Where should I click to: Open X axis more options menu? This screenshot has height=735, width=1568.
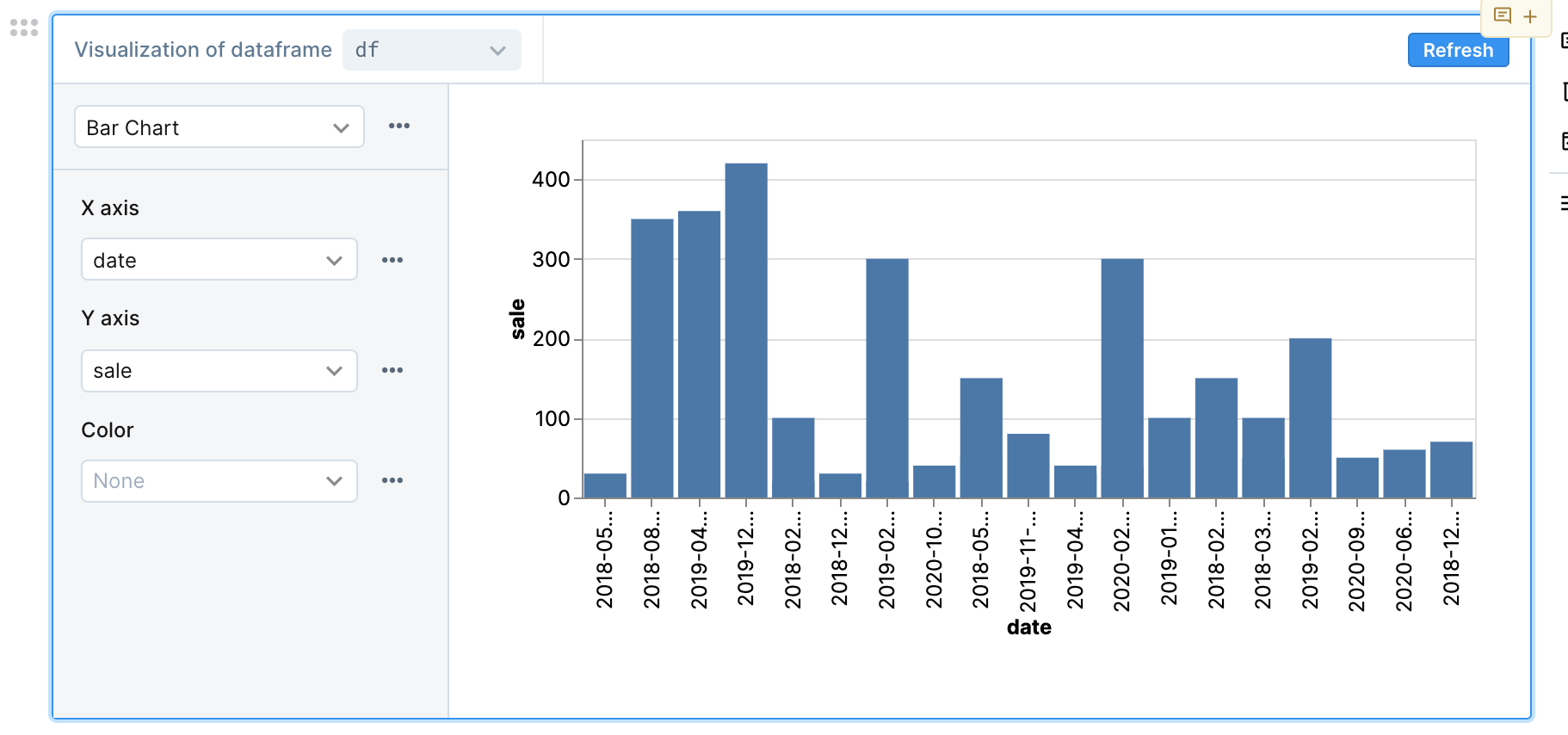(392, 260)
